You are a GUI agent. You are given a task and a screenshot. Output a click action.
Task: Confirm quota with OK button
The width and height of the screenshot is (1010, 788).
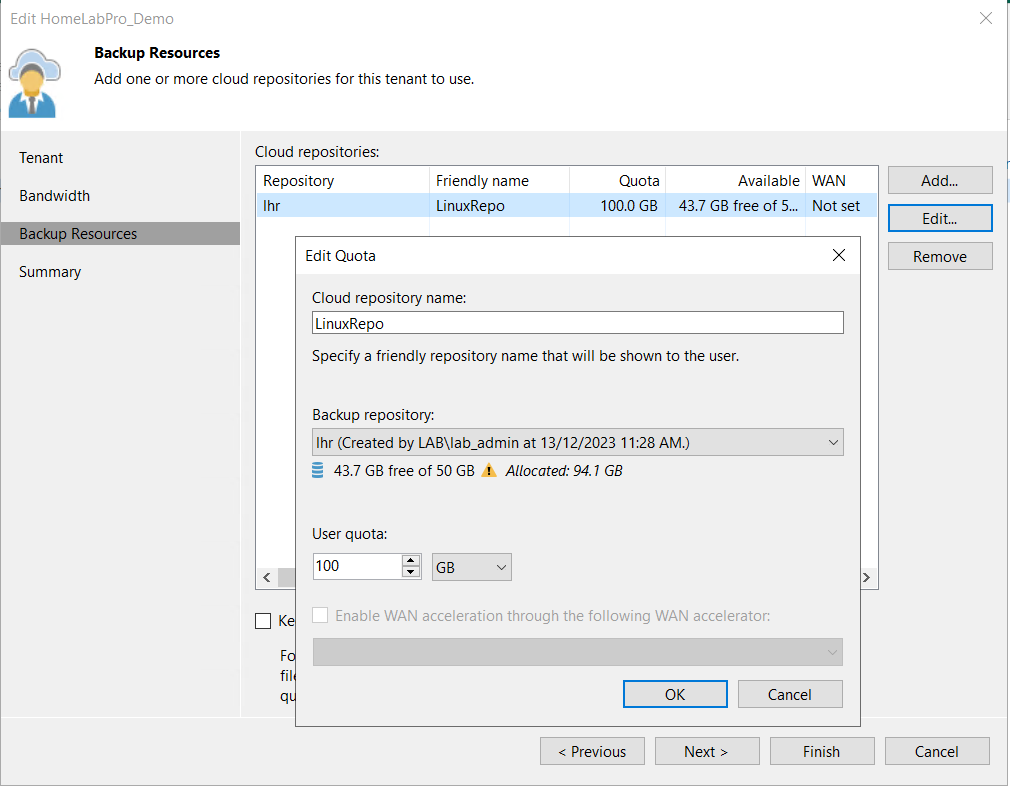(x=675, y=694)
